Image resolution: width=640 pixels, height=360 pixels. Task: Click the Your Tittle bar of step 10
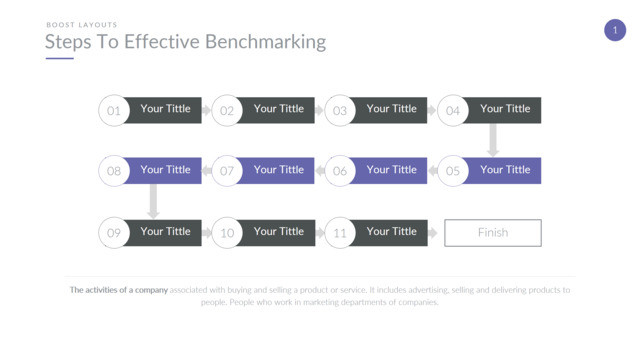pos(276,233)
